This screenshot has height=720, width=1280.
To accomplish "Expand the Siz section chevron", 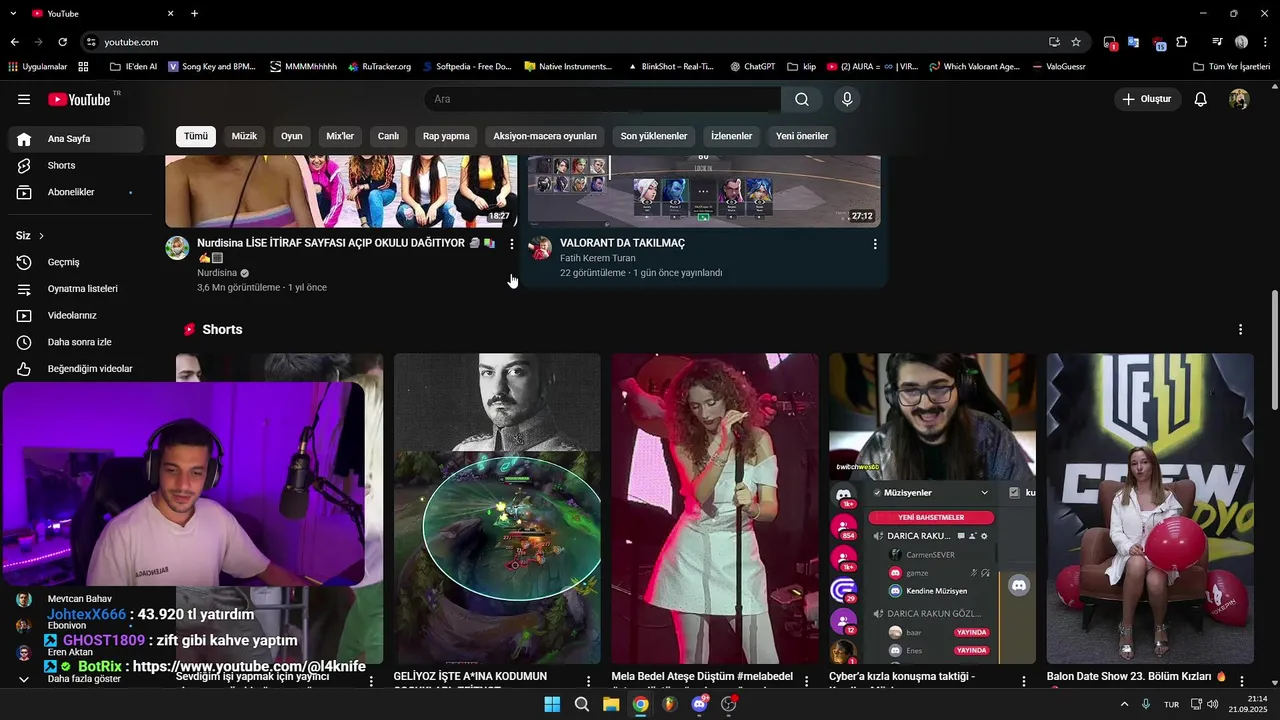I will 41,236.
